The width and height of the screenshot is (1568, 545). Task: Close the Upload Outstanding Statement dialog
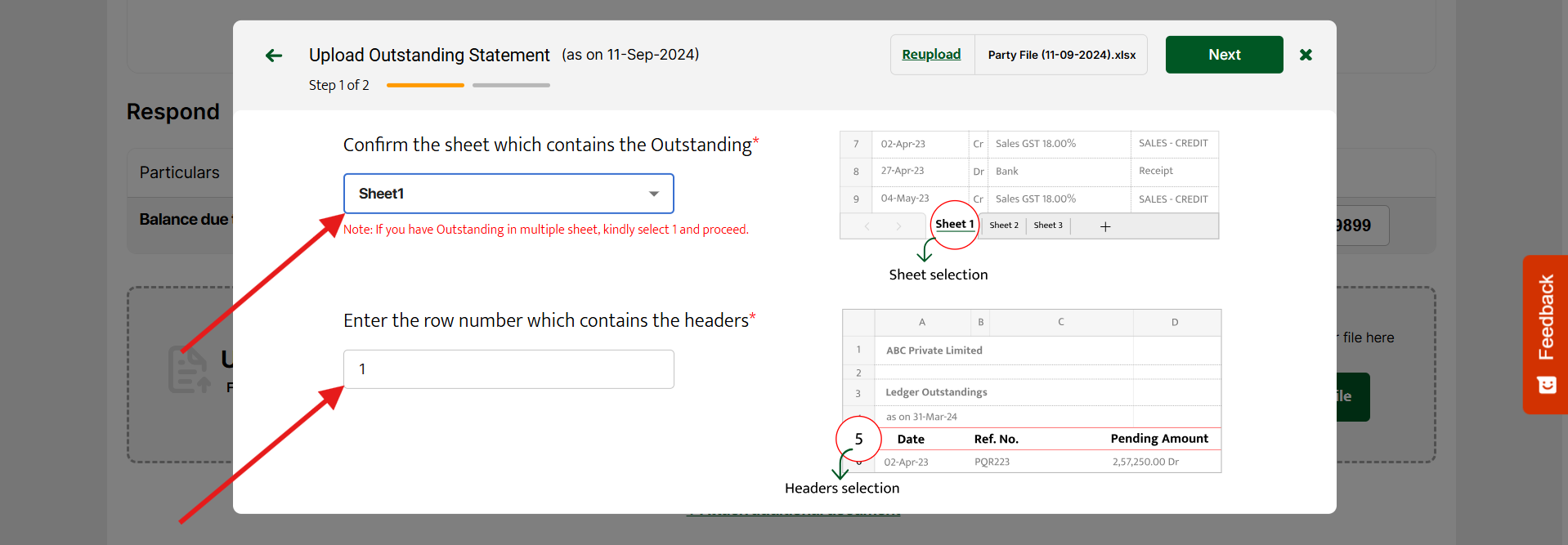[1306, 55]
